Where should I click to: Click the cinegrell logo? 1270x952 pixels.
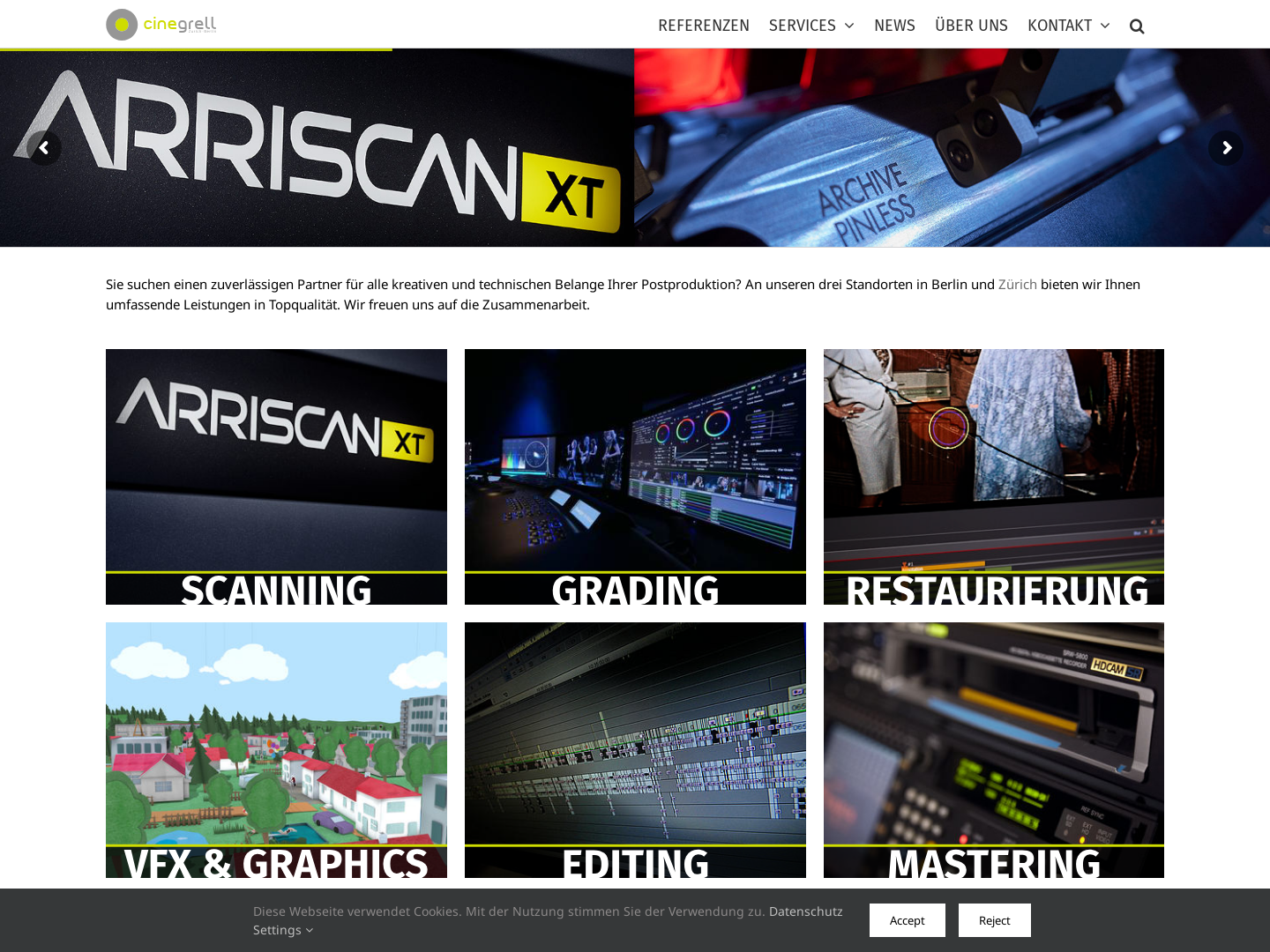[161, 25]
